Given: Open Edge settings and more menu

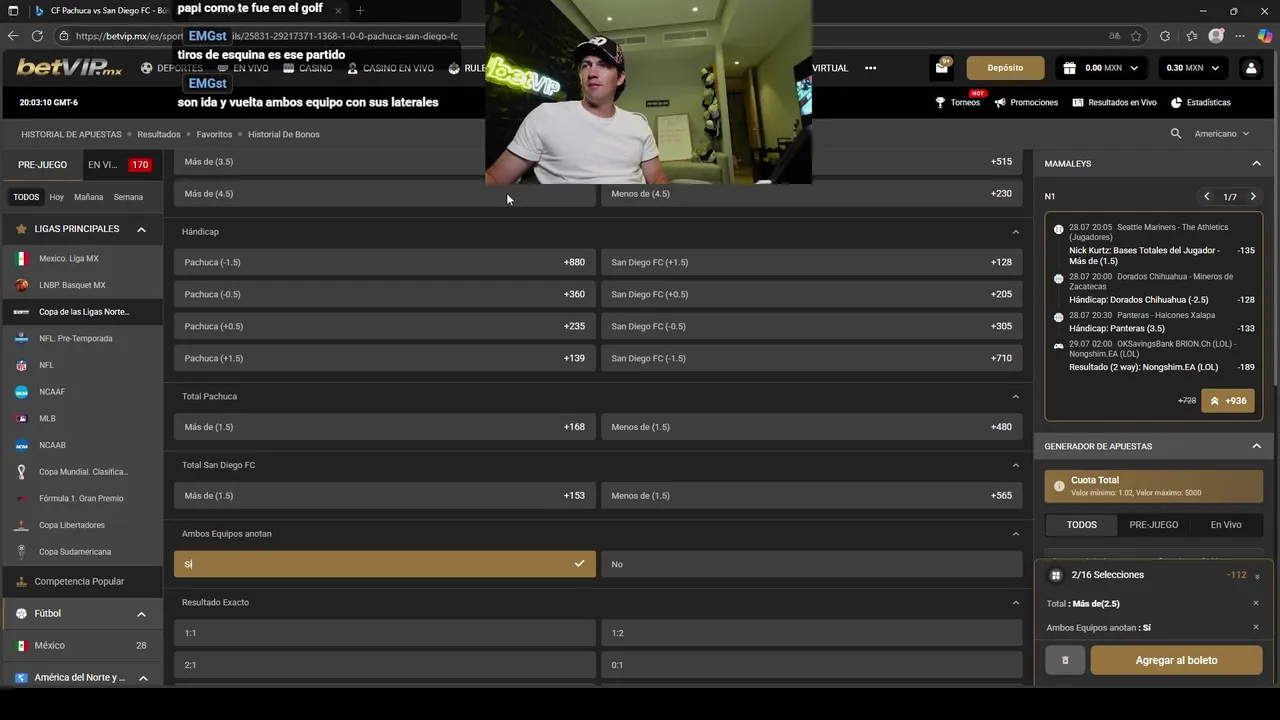Looking at the screenshot, I should [1242, 36].
